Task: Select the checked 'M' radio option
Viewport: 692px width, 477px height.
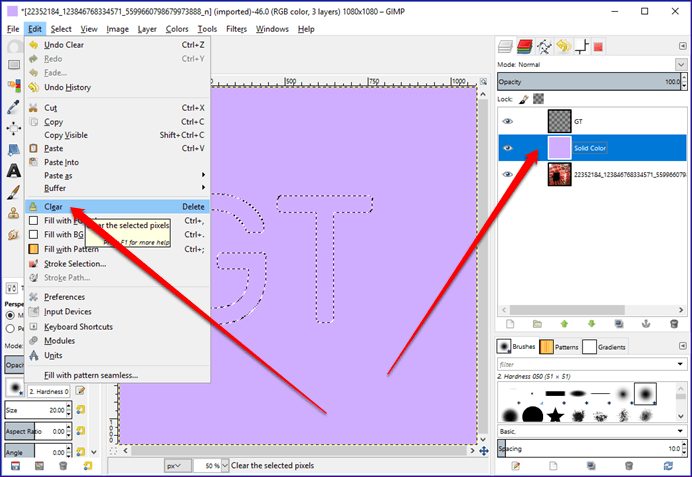Action: (x=10, y=315)
